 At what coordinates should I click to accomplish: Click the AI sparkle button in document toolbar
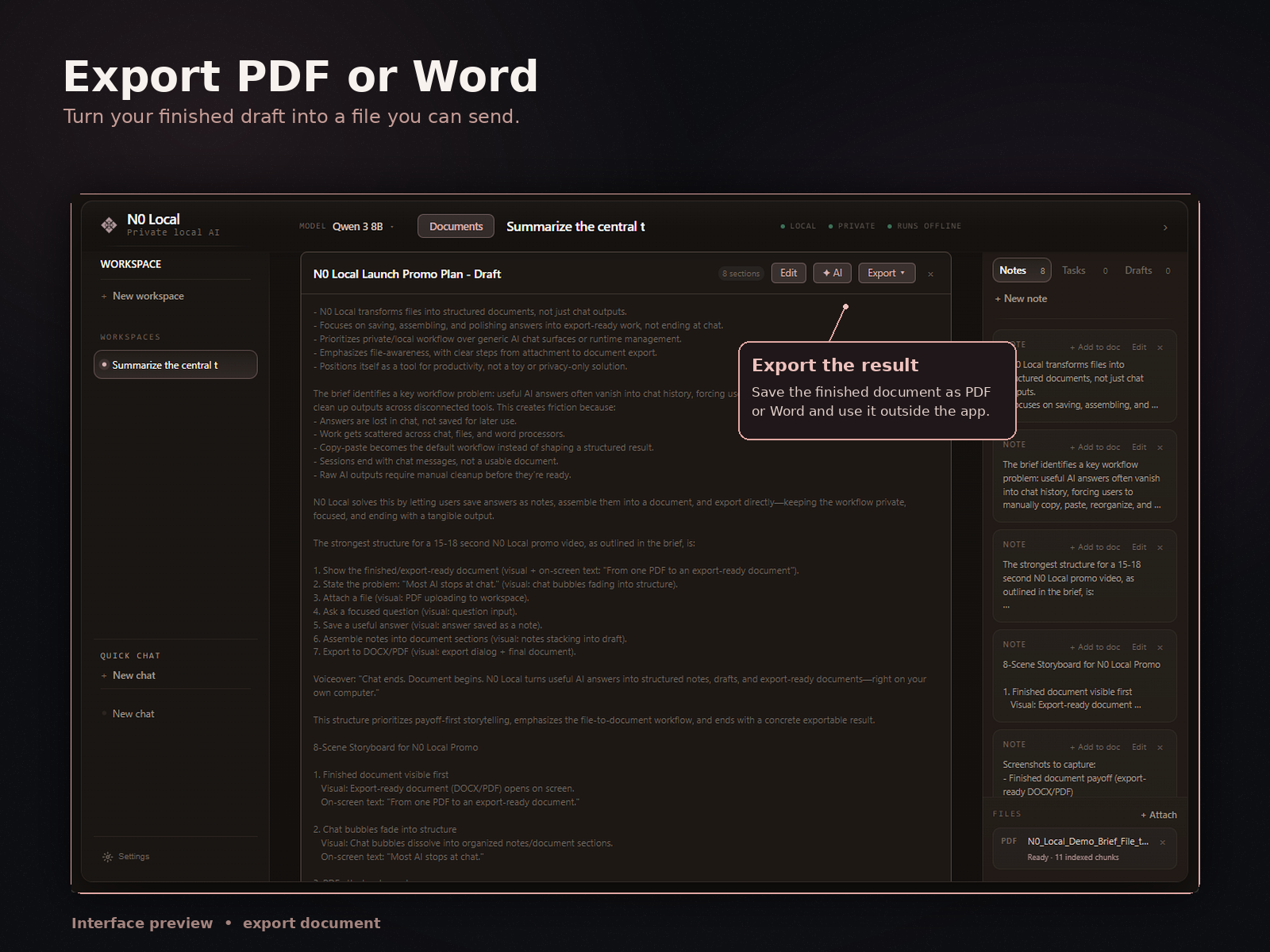833,273
